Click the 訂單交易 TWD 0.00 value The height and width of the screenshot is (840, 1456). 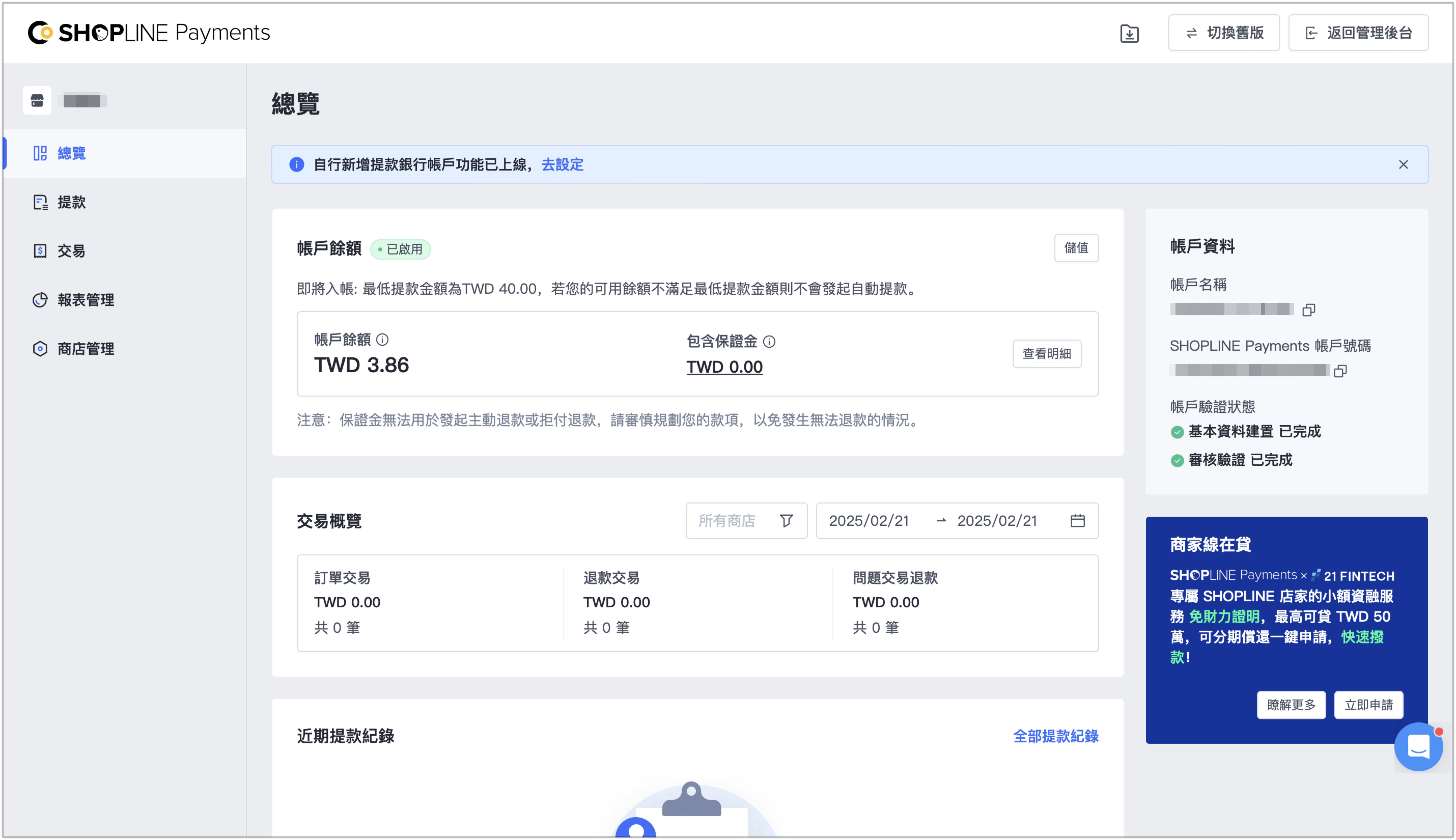click(347, 602)
